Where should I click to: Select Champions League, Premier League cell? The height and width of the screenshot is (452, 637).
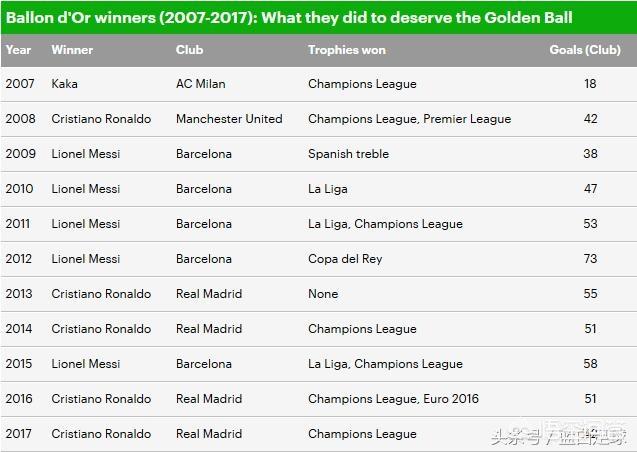pyautogui.click(x=410, y=119)
